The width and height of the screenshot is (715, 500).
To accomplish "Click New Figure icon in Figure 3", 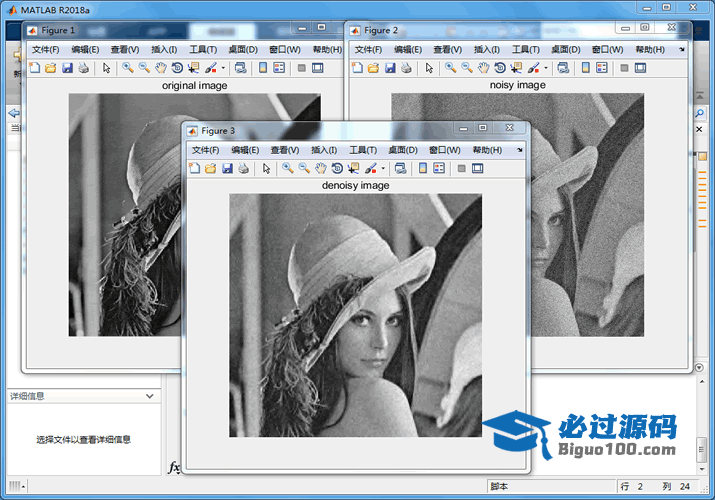I will point(195,168).
